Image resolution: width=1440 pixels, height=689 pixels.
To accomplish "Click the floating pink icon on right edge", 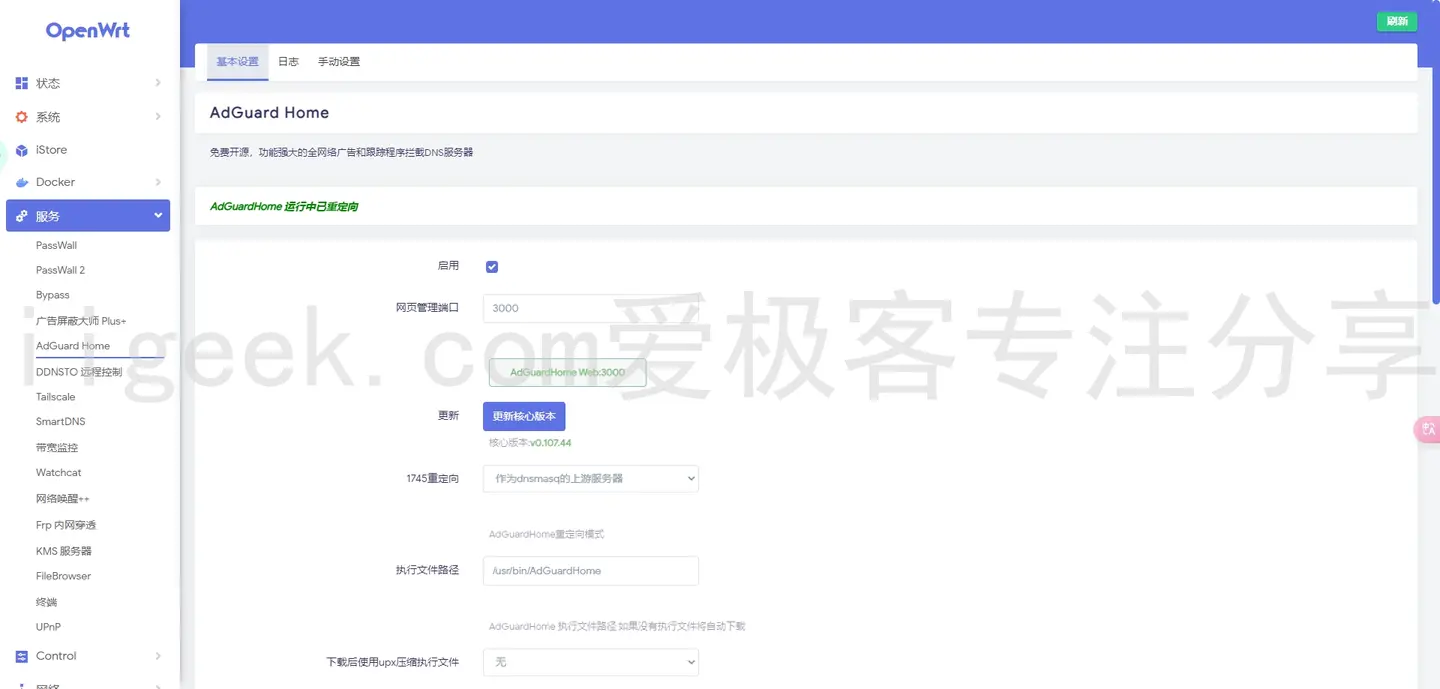I will pos(1427,428).
